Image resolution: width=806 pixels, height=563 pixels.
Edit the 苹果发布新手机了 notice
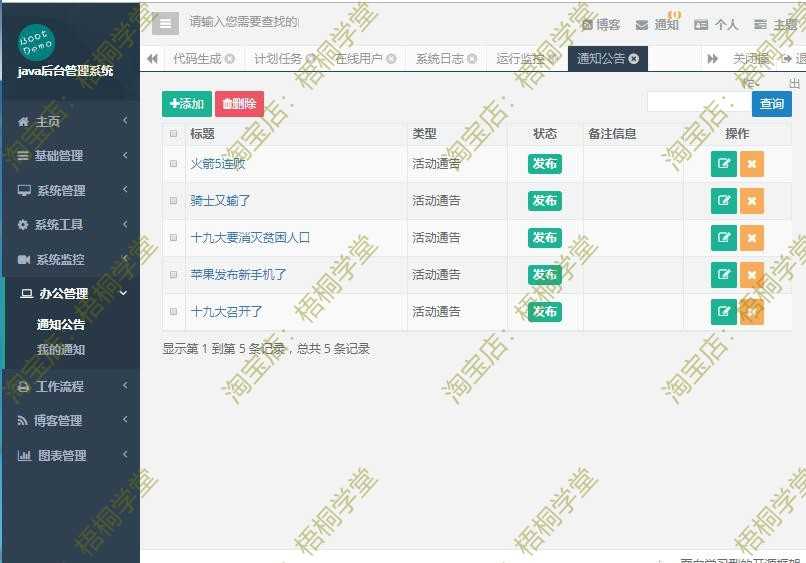pos(724,275)
